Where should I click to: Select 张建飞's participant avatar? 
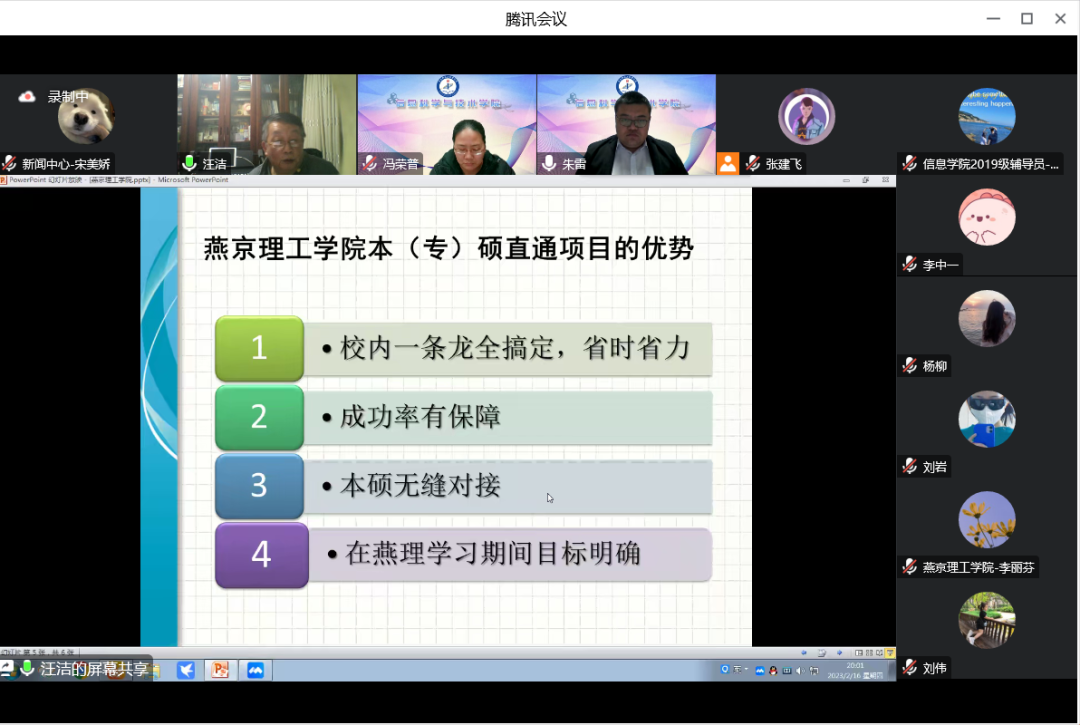click(x=806, y=117)
